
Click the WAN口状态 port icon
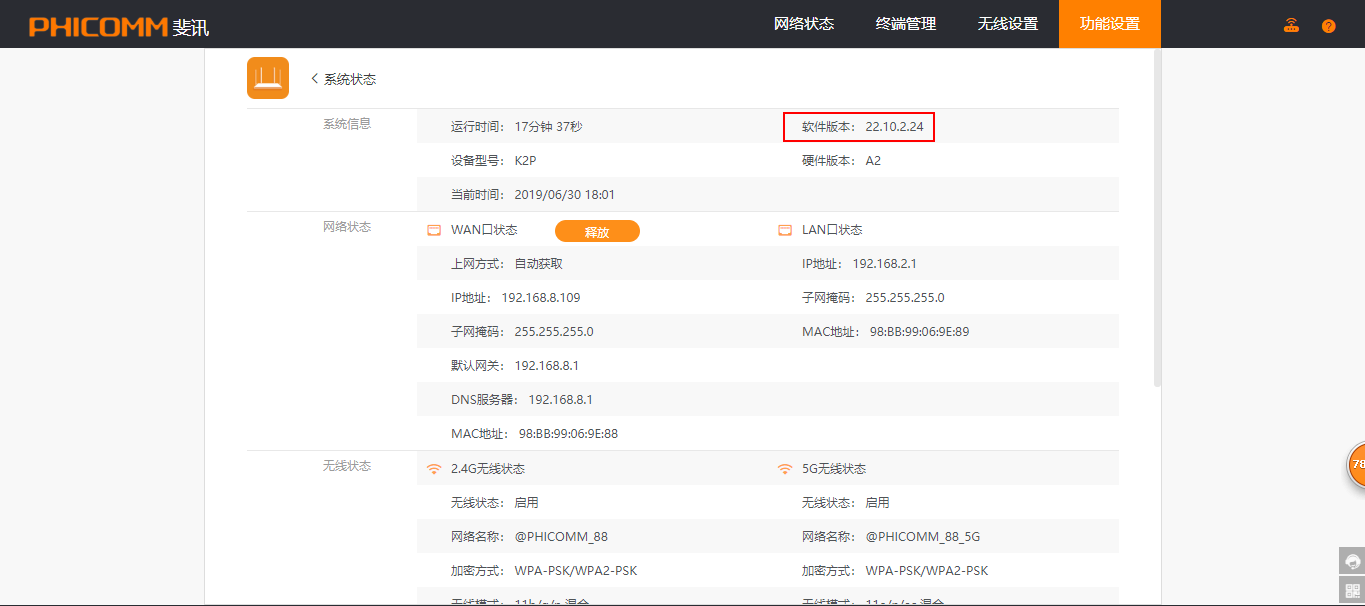pos(434,230)
